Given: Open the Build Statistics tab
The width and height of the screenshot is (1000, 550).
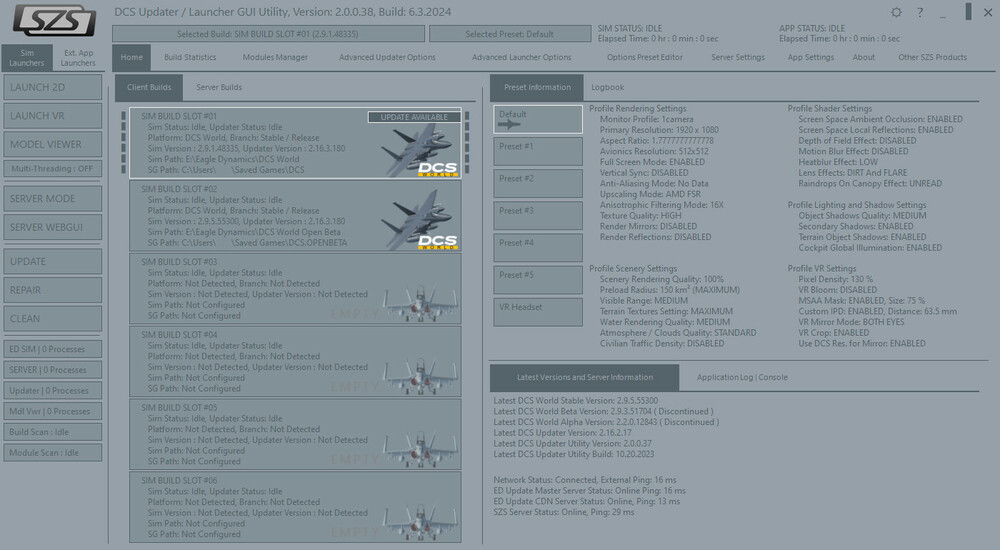Looking at the screenshot, I should [190, 57].
